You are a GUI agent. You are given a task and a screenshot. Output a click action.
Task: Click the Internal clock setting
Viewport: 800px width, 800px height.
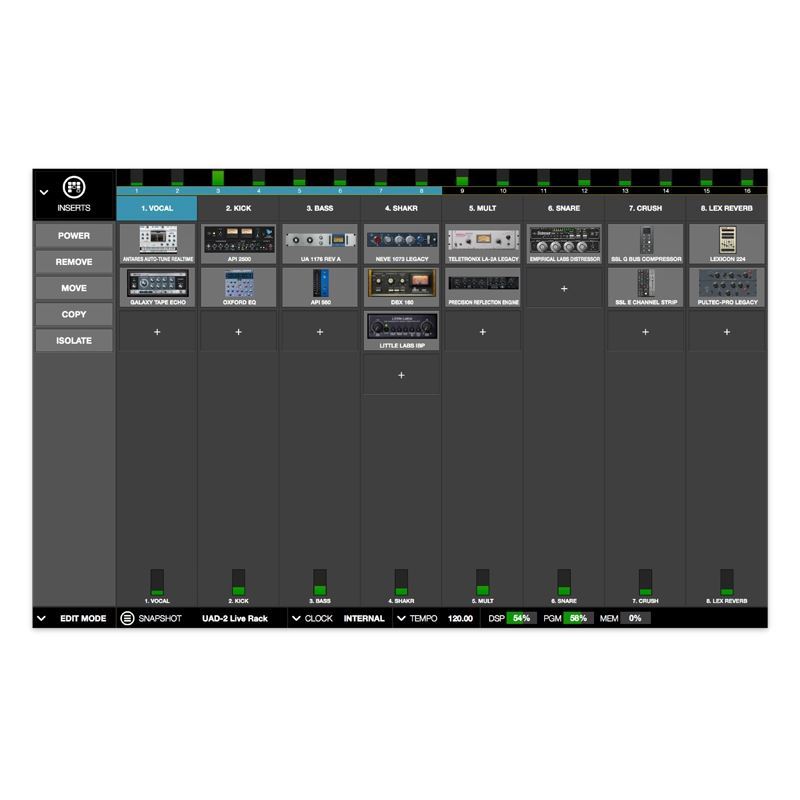(364, 618)
